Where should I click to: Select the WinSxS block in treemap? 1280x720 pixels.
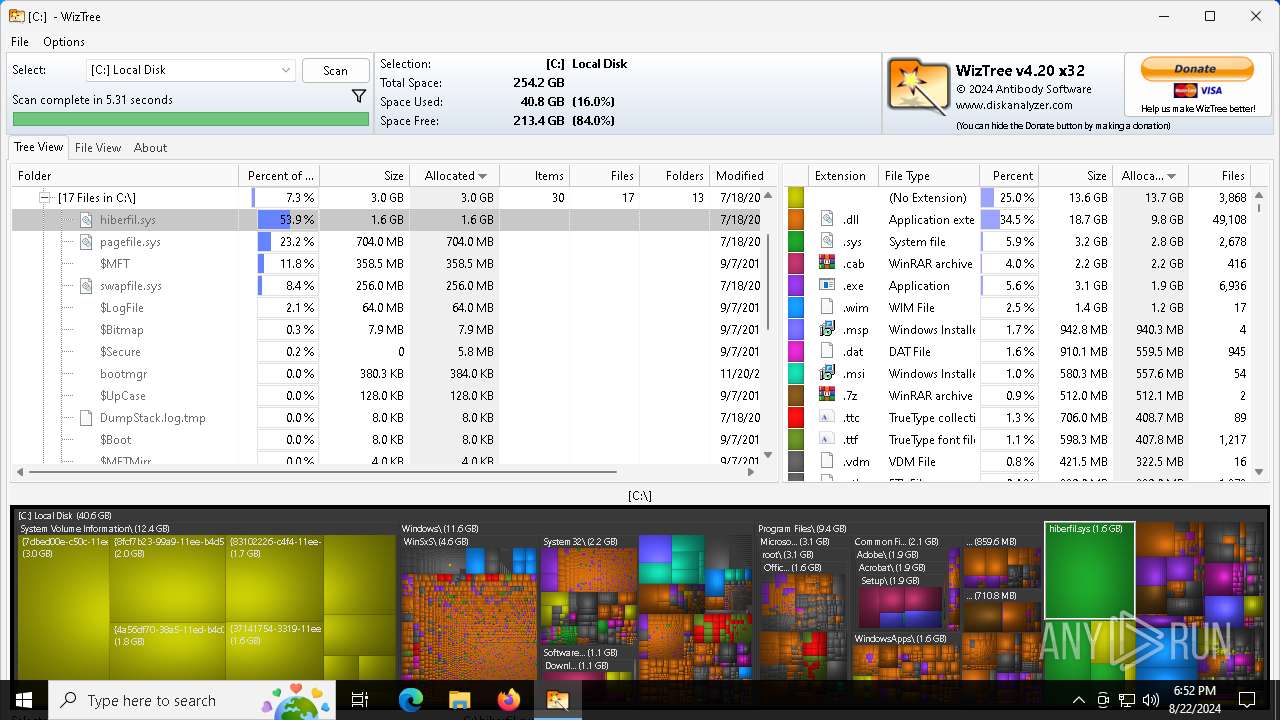pyautogui.click(x=469, y=610)
